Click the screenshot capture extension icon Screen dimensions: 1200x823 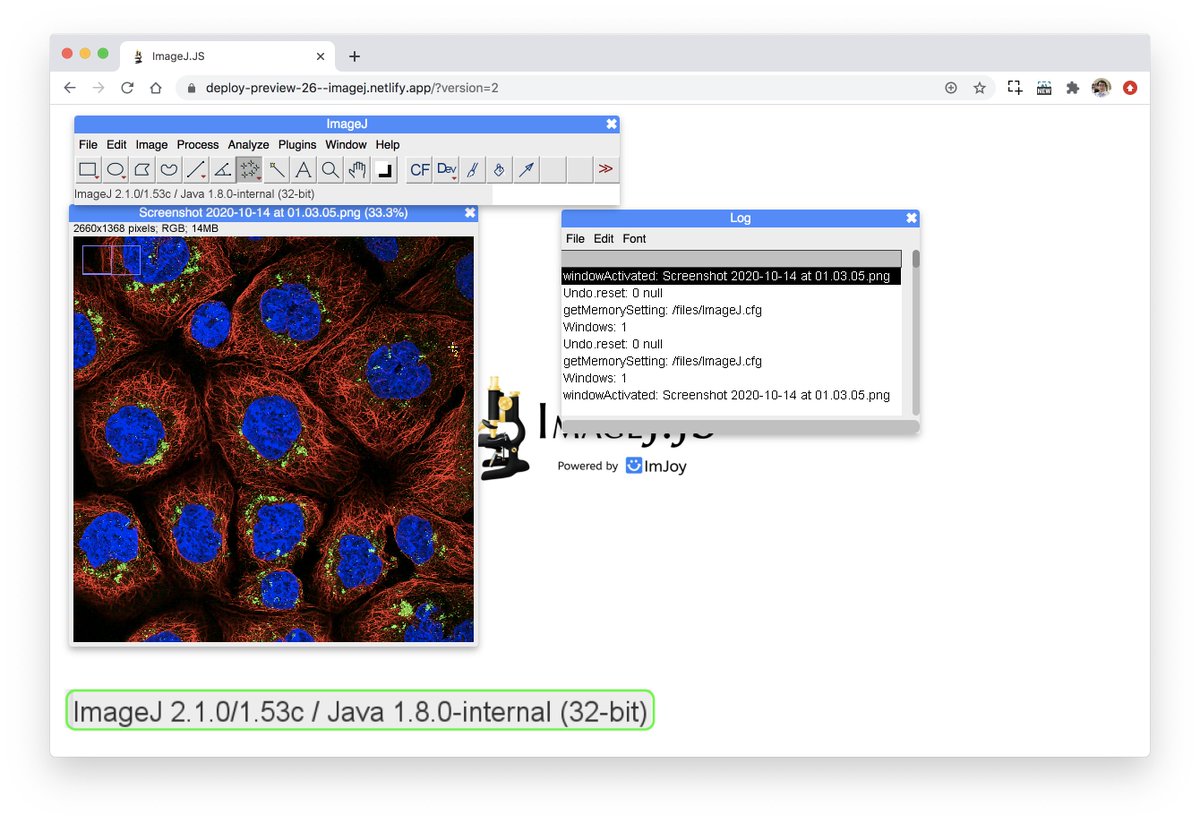(x=1015, y=88)
